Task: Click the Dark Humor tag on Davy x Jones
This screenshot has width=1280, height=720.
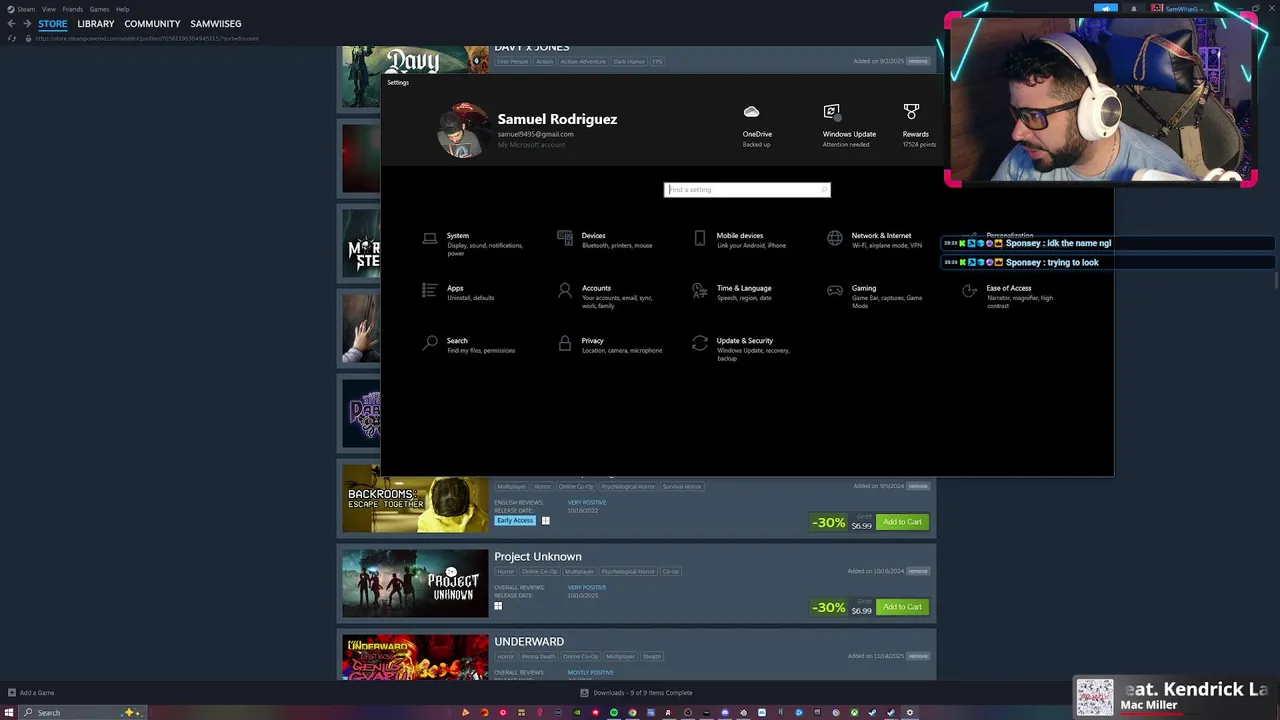Action: coord(629,61)
